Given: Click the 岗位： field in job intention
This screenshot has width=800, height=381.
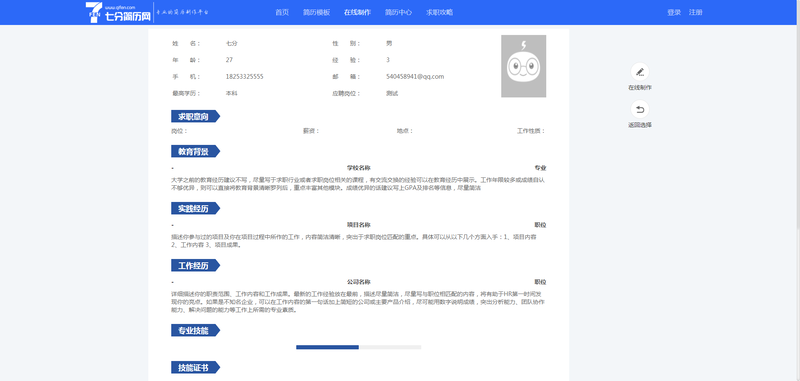Looking at the screenshot, I should point(179,131).
